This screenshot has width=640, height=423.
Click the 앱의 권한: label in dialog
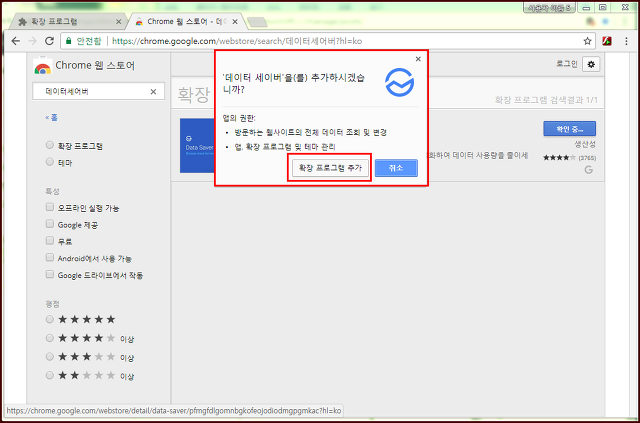[x=239, y=118]
